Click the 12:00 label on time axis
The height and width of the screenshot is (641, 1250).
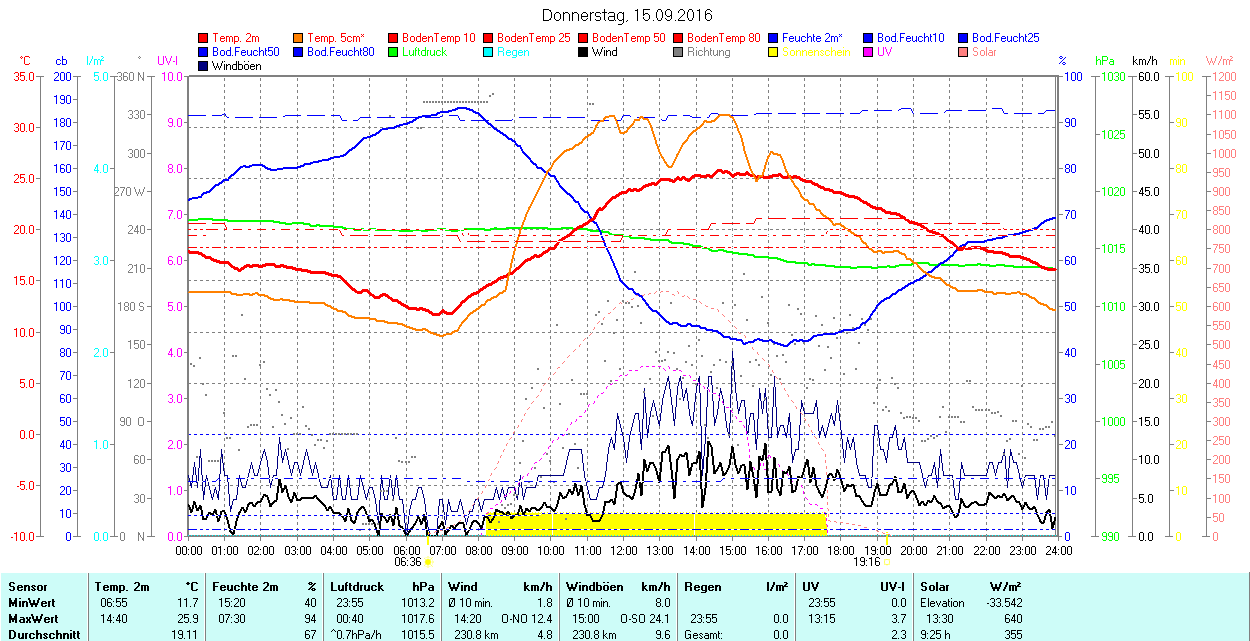pyautogui.click(x=624, y=550)
